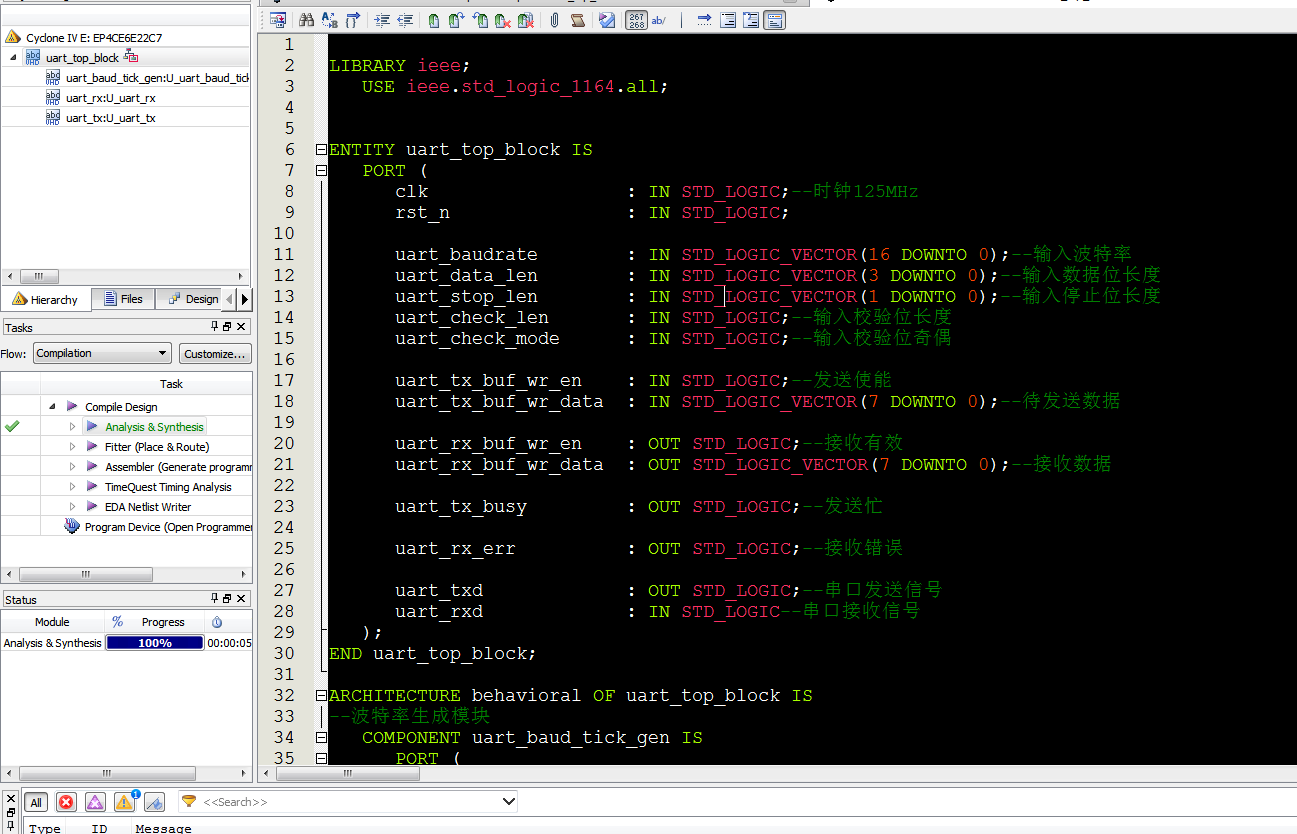Open the Flow Compilation dropdown

point(102,353)
